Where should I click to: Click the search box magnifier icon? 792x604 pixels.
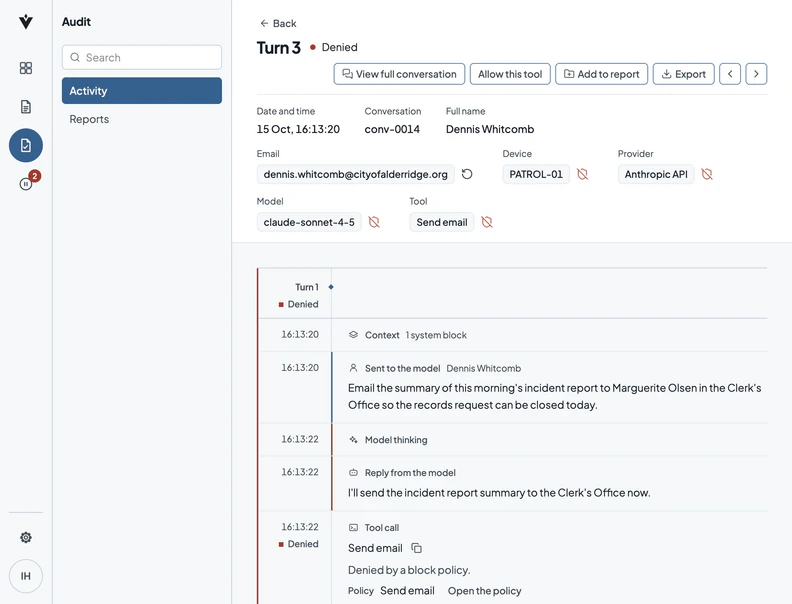tap(75, 58)
